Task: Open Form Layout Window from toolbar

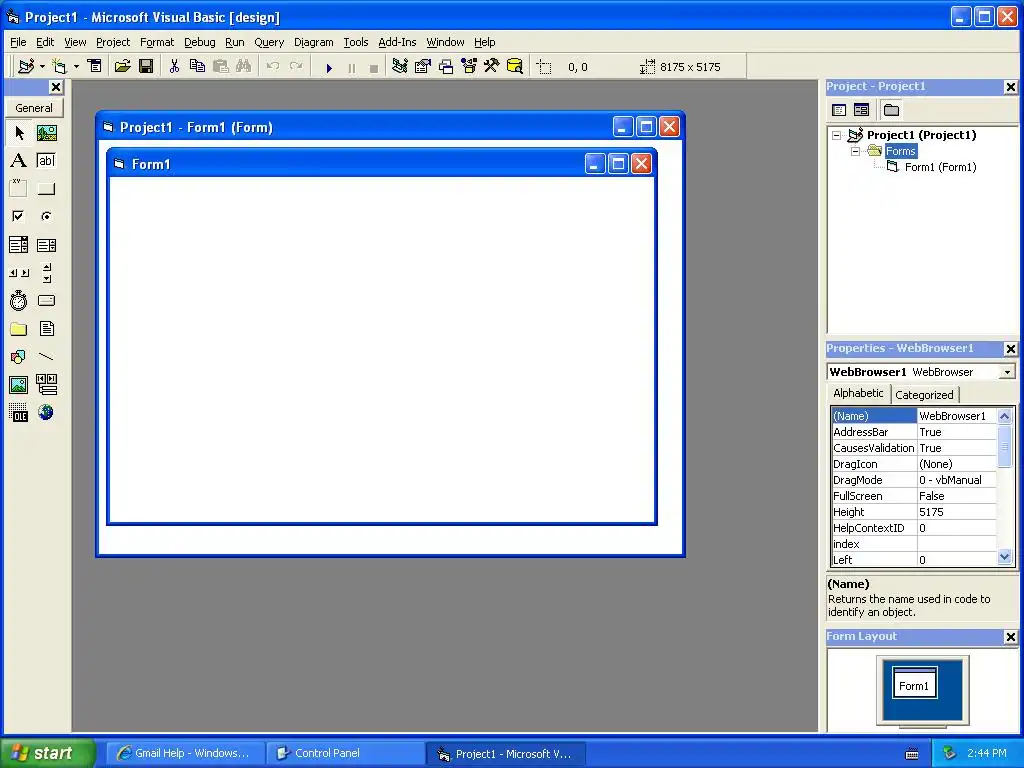Action: pos(446,67)
